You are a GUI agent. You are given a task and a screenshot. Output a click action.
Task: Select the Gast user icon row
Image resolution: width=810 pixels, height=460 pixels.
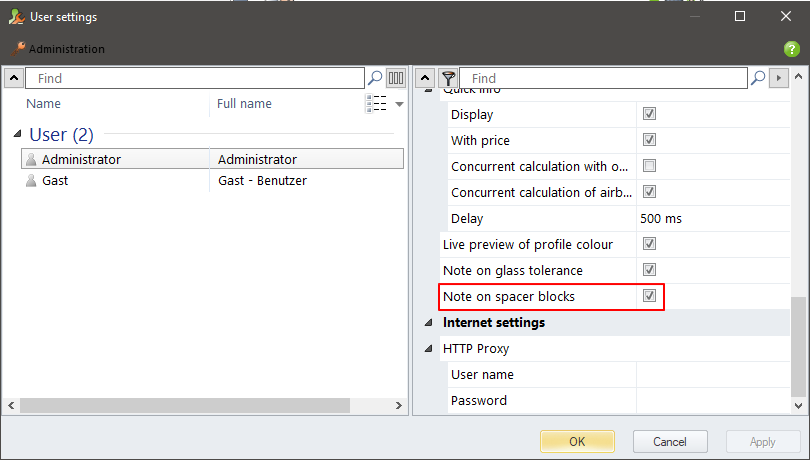pos(31,181)
